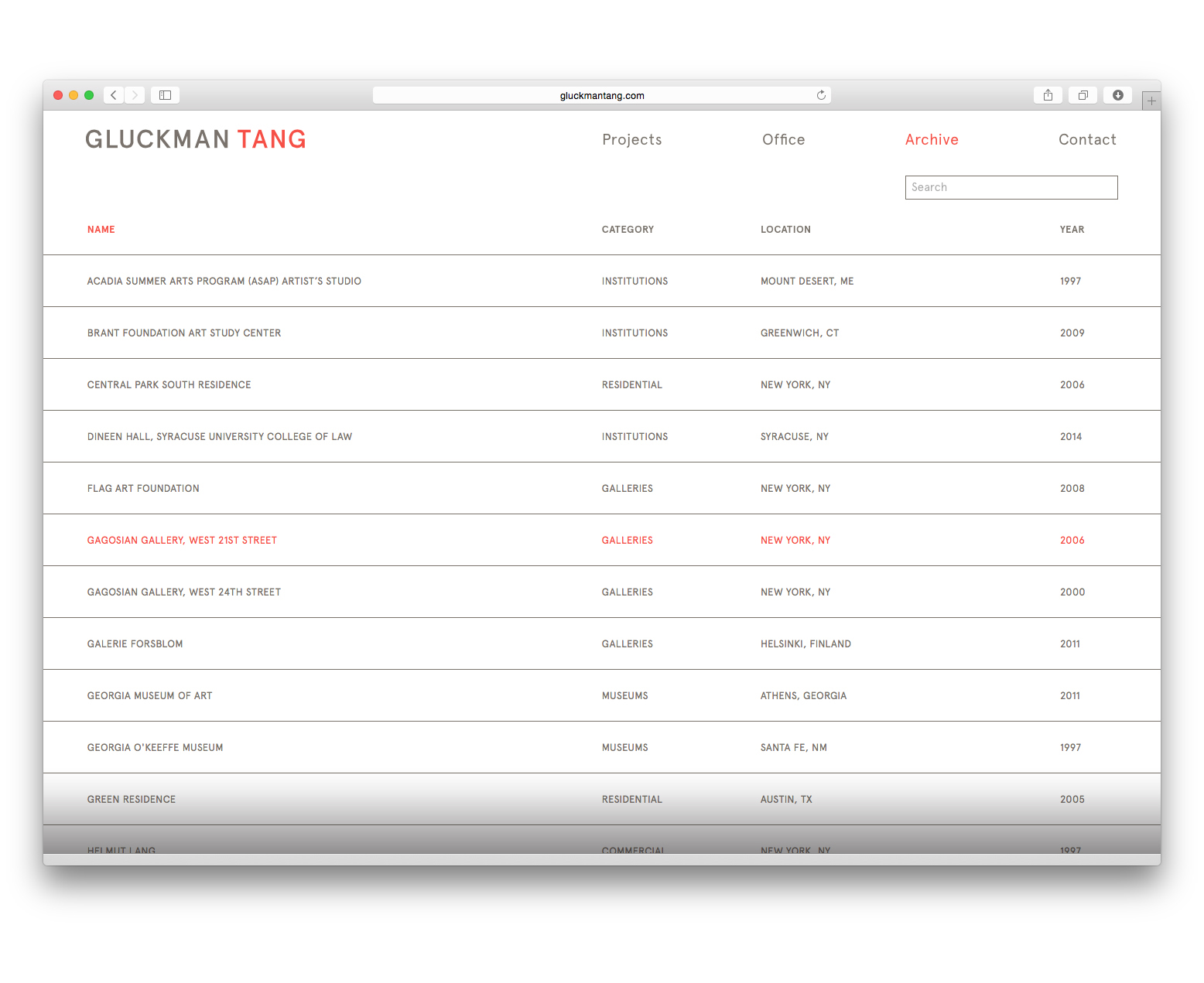Screen dimensions: 1204x983
Task: Sort the archive by Location column
Action: click(x=786, y=230)
